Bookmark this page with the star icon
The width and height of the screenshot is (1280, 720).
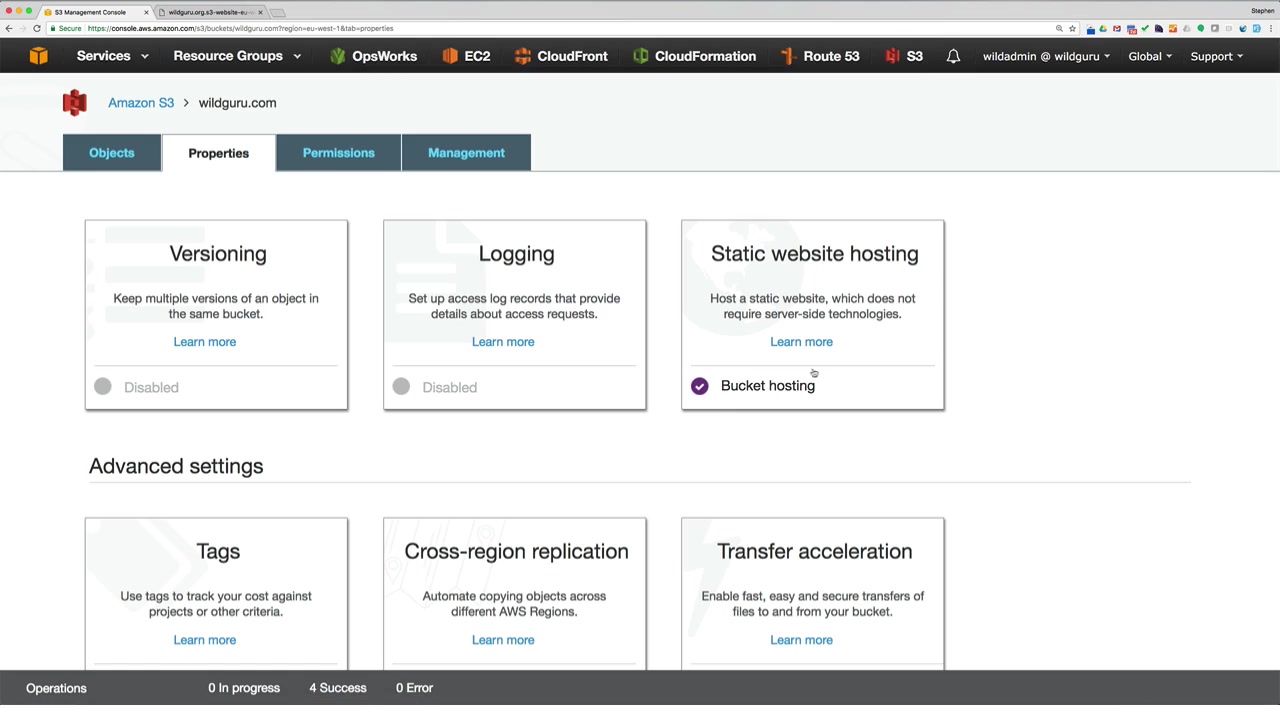pos(1072,29)
